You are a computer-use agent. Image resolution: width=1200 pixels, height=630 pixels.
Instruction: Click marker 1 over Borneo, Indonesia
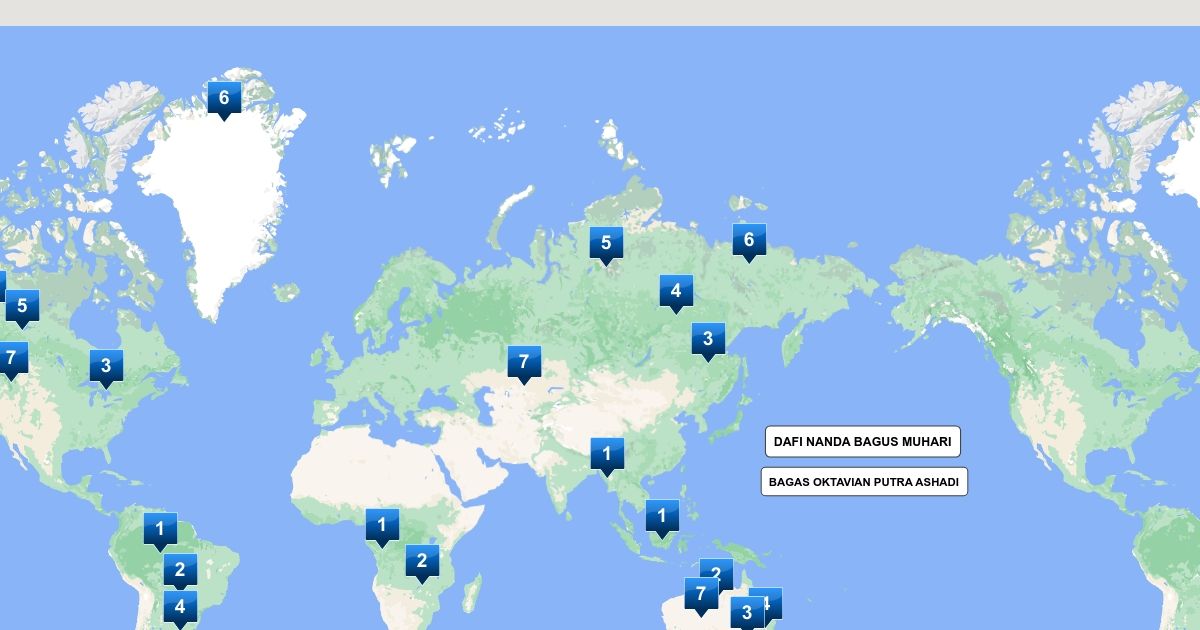[x=662, y=519]
